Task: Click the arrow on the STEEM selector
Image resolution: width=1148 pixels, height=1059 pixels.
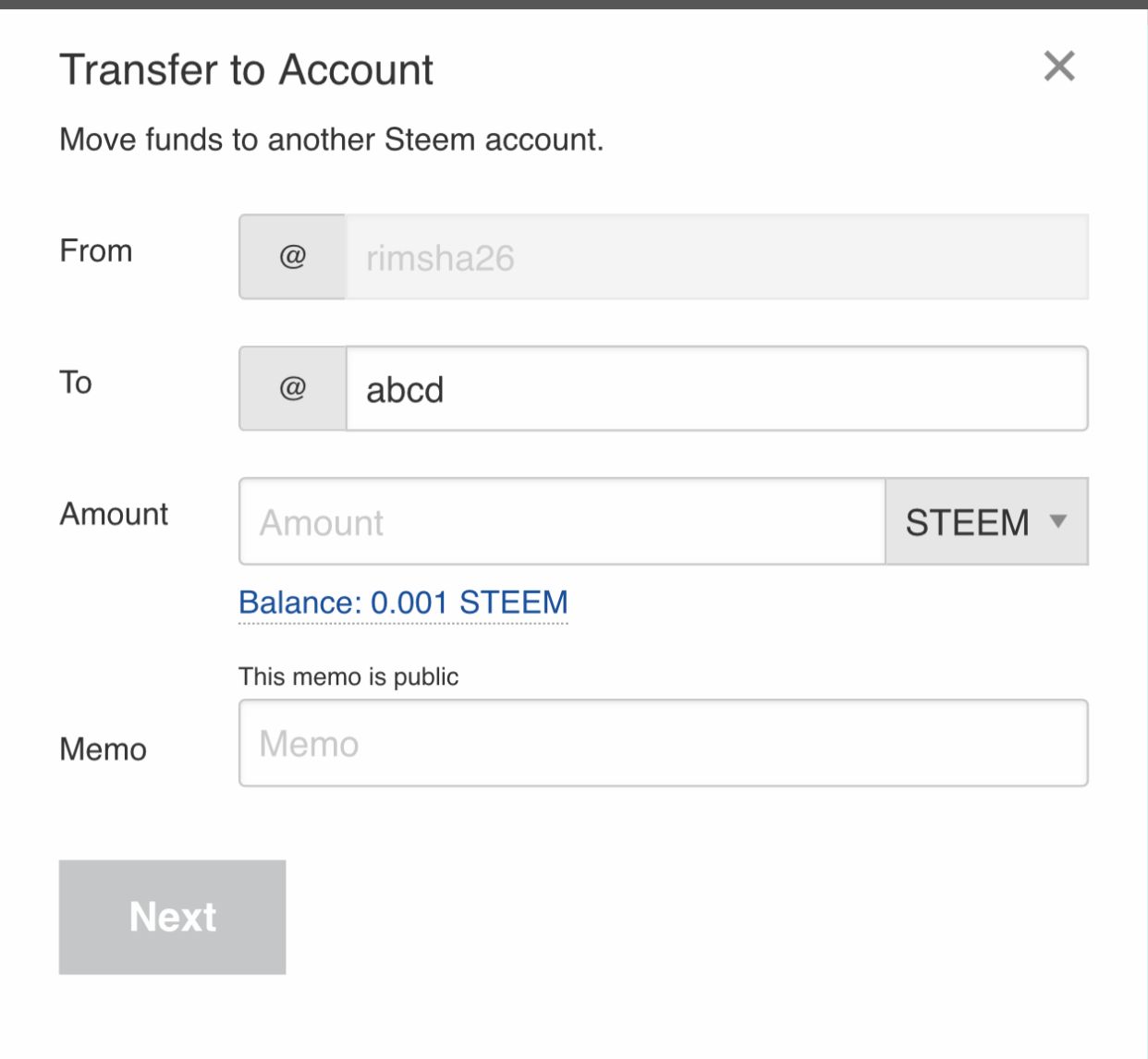Action: point(1058,521)
